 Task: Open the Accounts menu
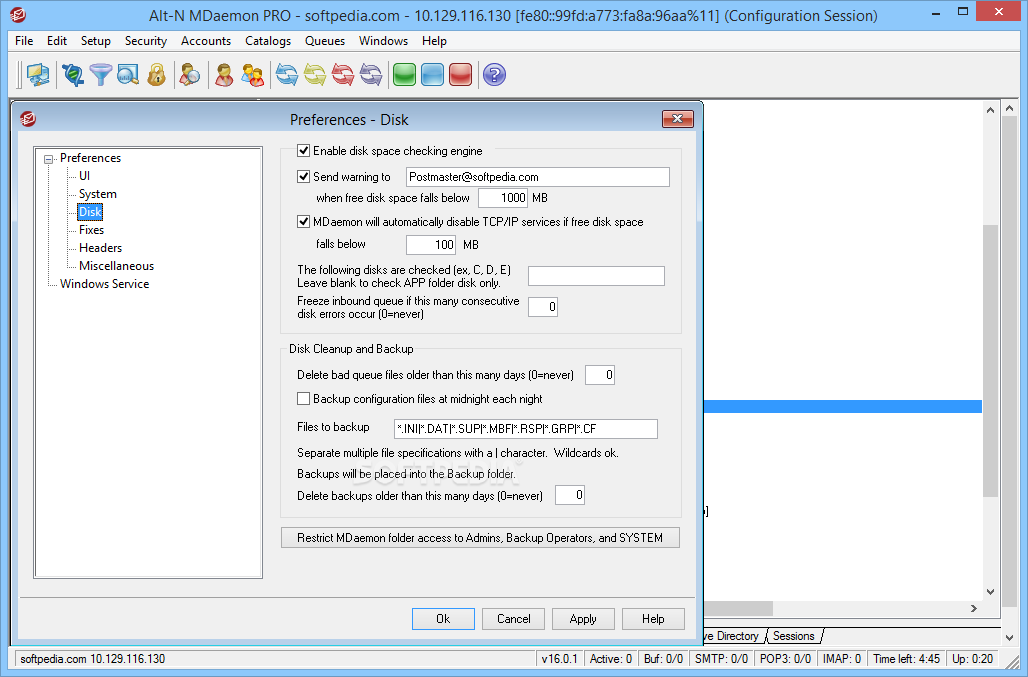click(206, 41)
